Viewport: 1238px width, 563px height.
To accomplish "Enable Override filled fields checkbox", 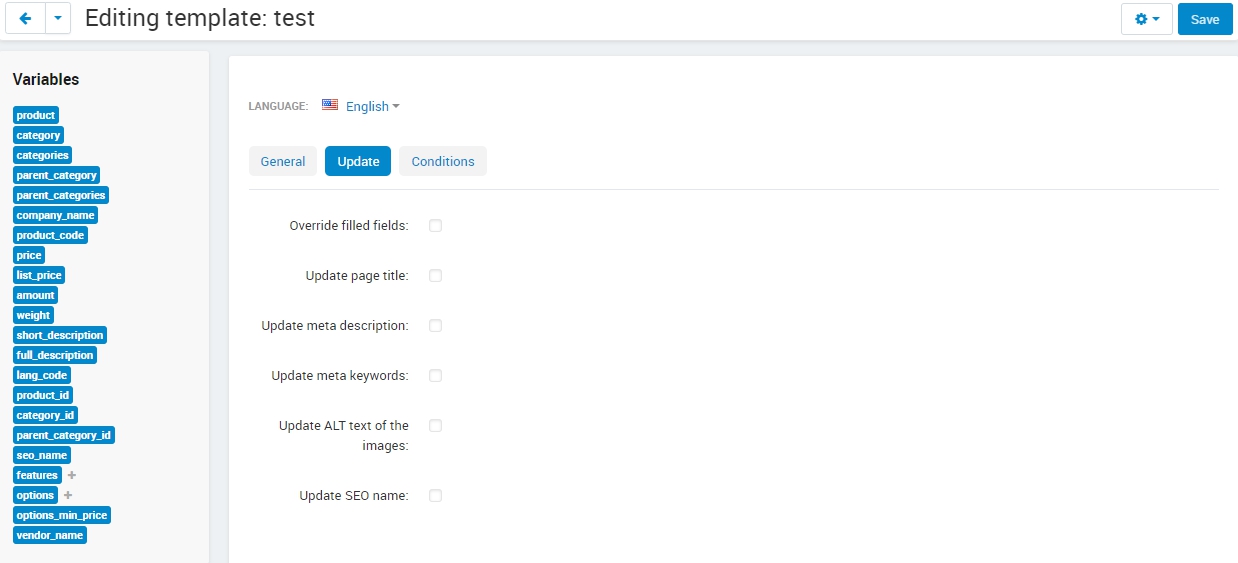I will (435, 226).
